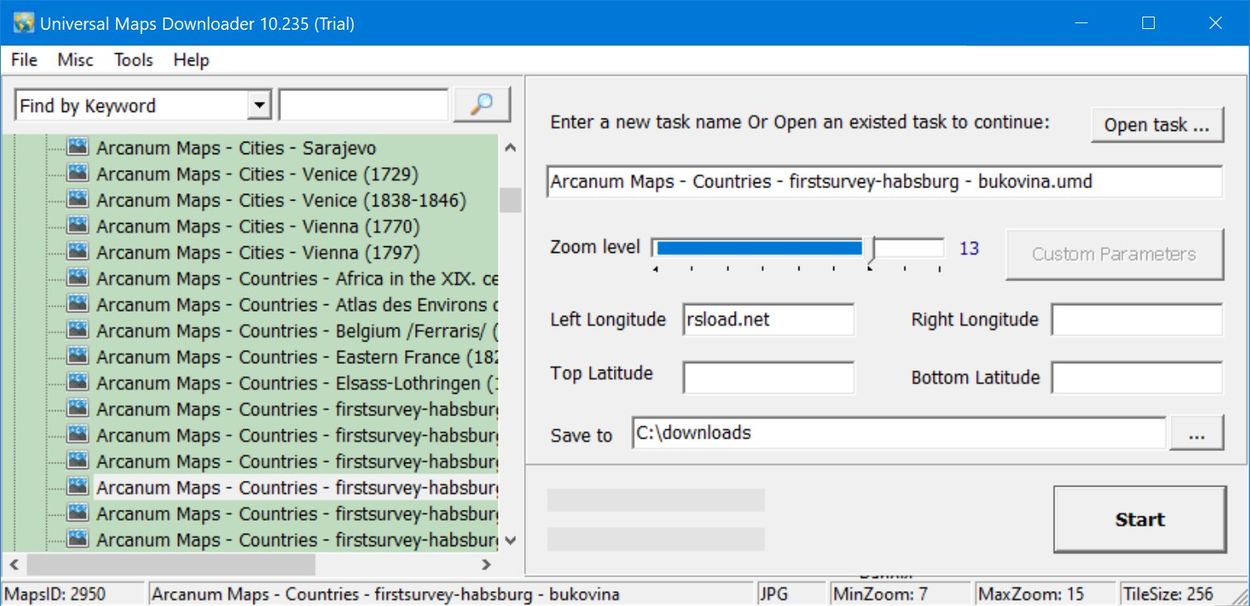
Task: Click the task name input field
Action: 884,181
